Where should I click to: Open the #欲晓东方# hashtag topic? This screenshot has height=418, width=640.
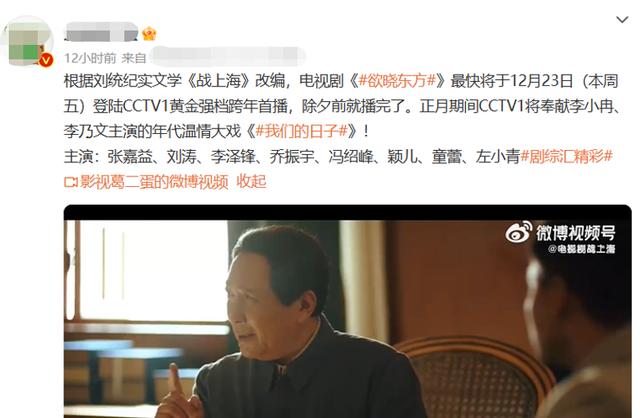(398, 80)
